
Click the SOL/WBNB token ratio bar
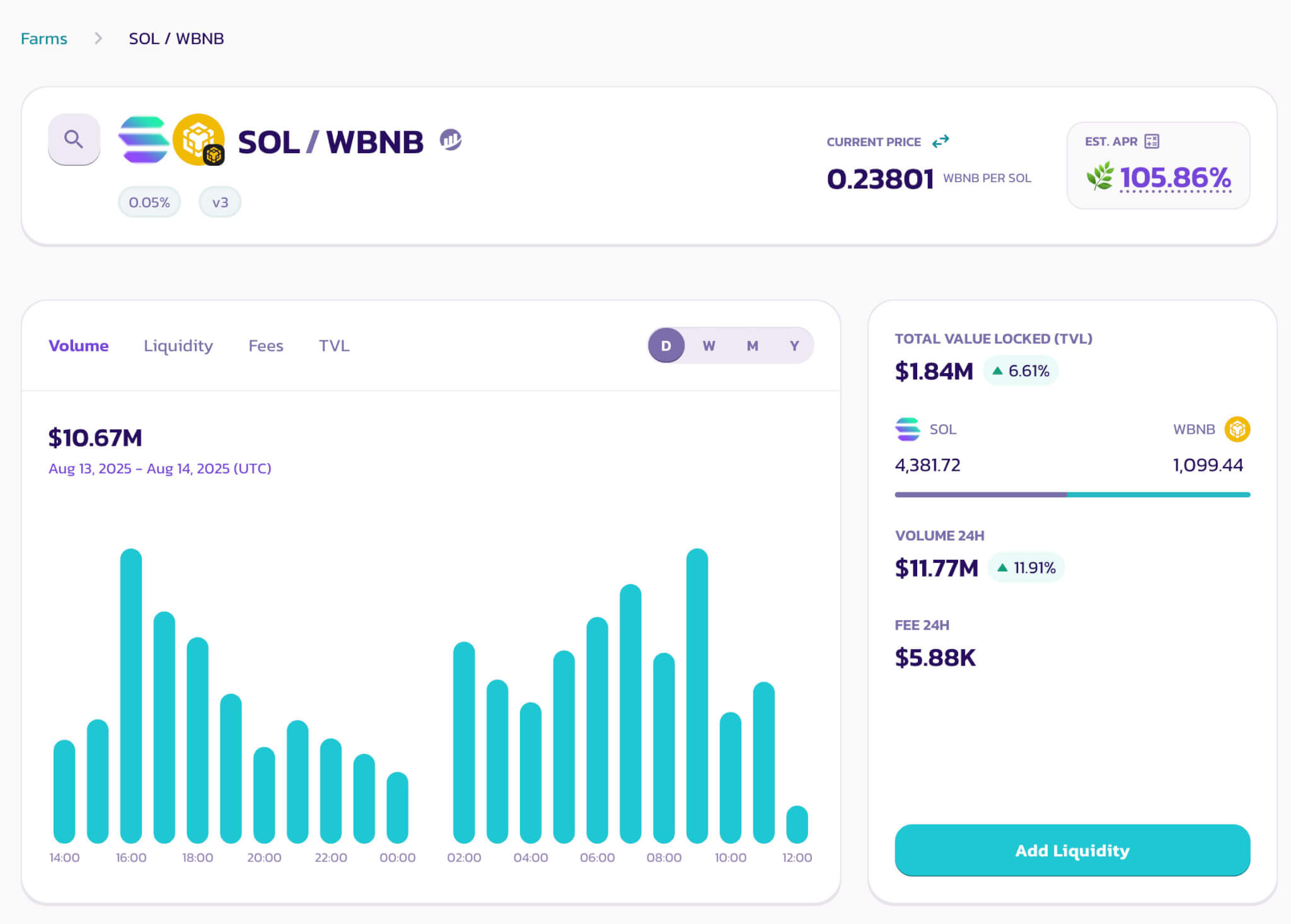1072,495
